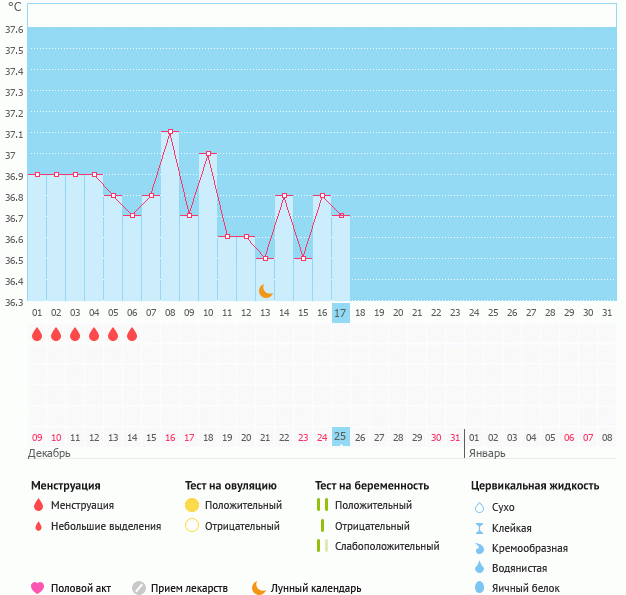626x595 pixels.
Task: Click the Половой акт legend label
Action: 82,588
